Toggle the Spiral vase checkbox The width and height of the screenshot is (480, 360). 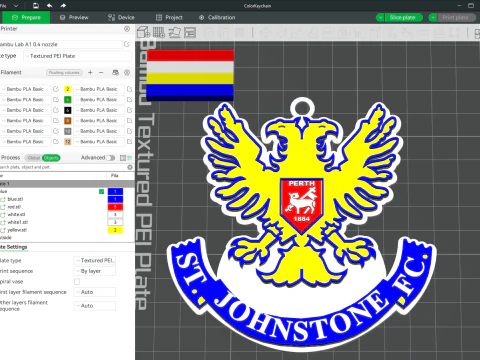[77, 282]
